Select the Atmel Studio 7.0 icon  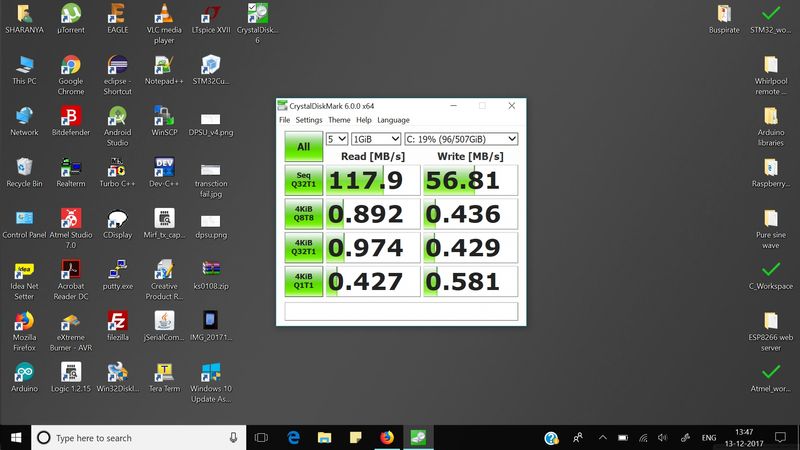coord(71,229)
